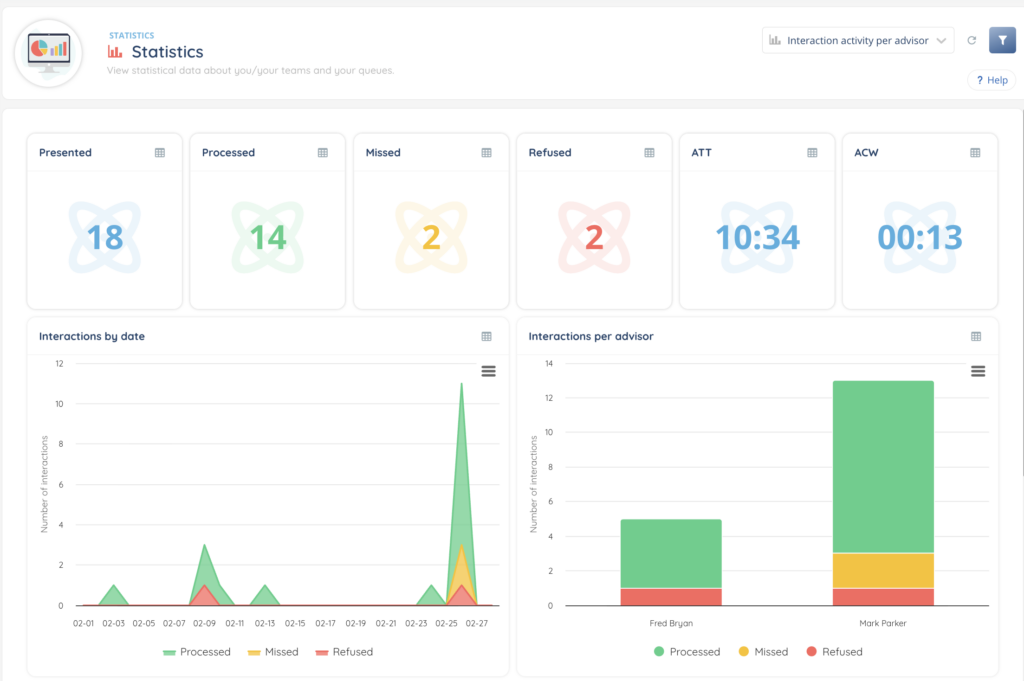This screenshot has height=681, width=1024.
Task: Open table view for Interactions per advisor
Action: tap(975, 337)
